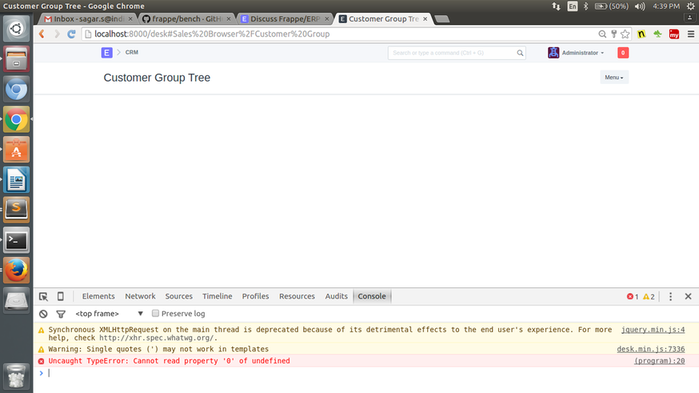Open the Audits panel in DevTools
The width and height of the screenshot is (699, 393).
point(336,296)
